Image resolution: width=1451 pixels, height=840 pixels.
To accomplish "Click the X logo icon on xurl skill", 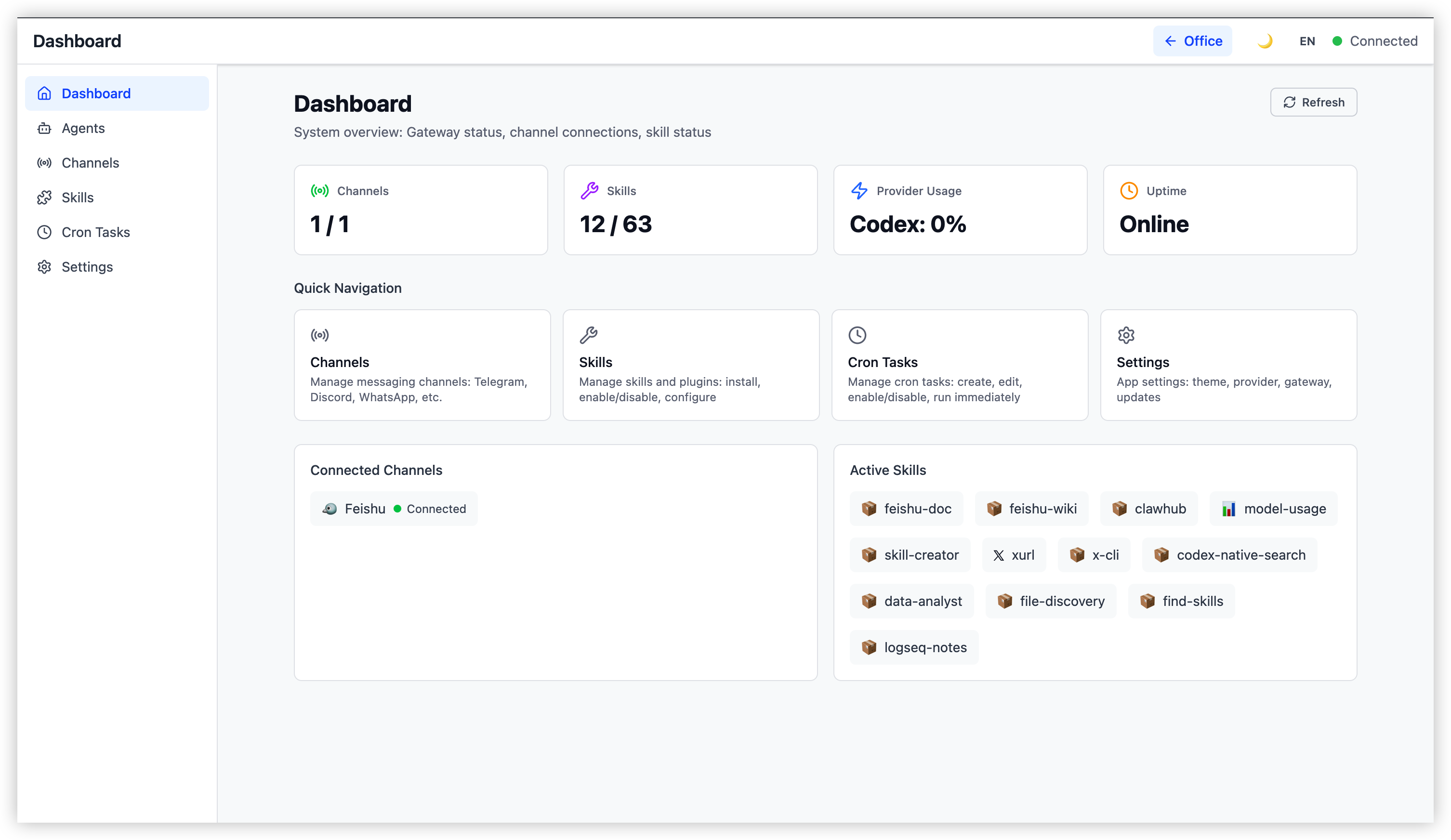I will [x=999, y=555].
